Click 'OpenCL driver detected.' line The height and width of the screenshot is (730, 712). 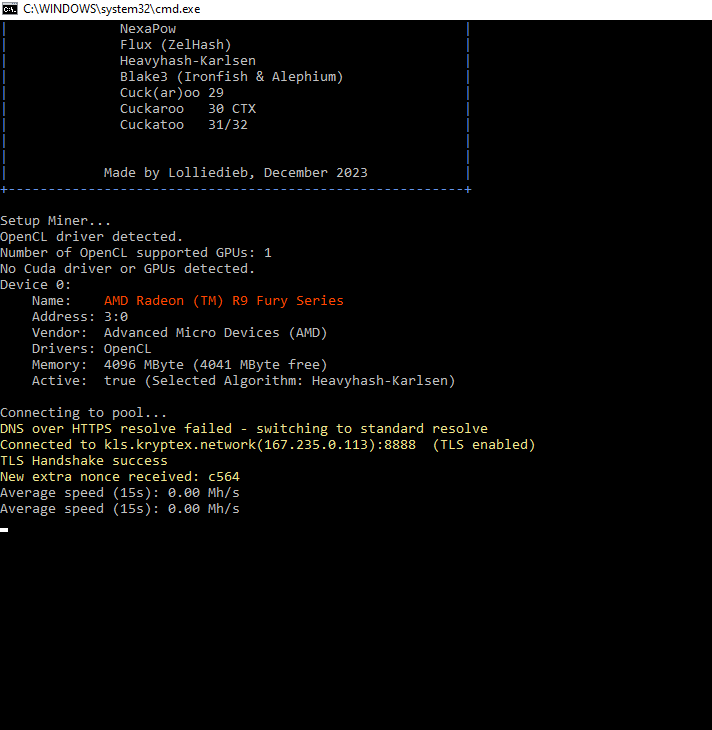click(x=91, y=237)
